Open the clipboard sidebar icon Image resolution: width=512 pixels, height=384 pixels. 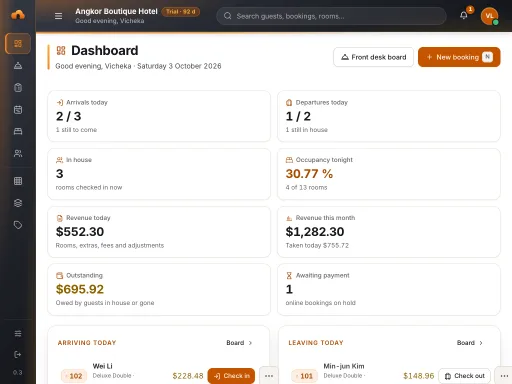(18, 87)
